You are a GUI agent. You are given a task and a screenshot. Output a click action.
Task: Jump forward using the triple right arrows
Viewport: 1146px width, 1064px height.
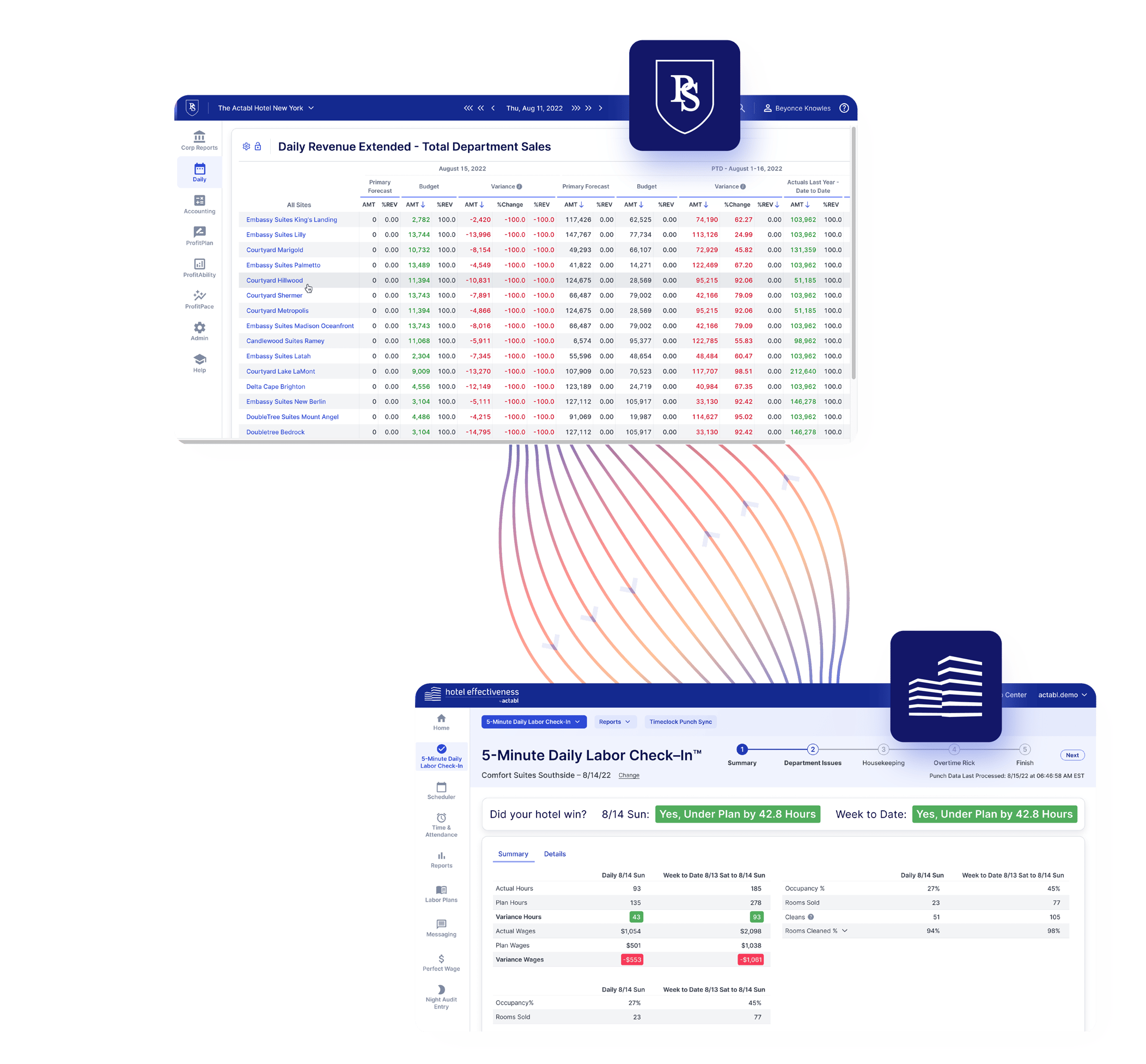tap(576, 108)
